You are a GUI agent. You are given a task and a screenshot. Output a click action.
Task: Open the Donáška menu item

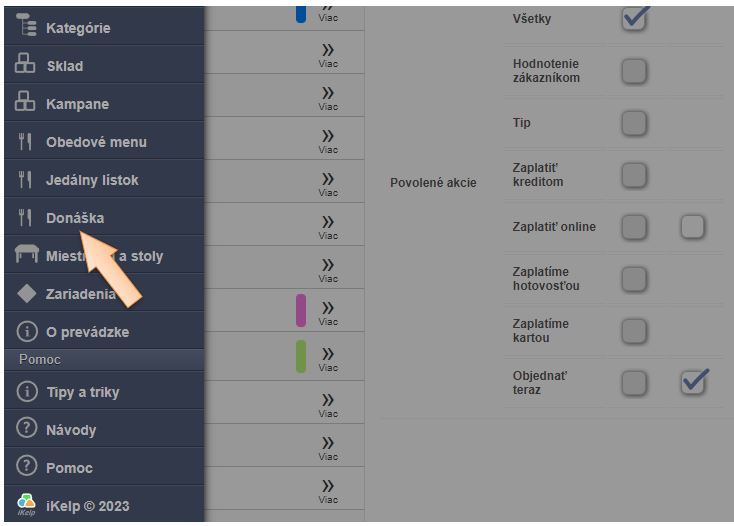point(75,218)
